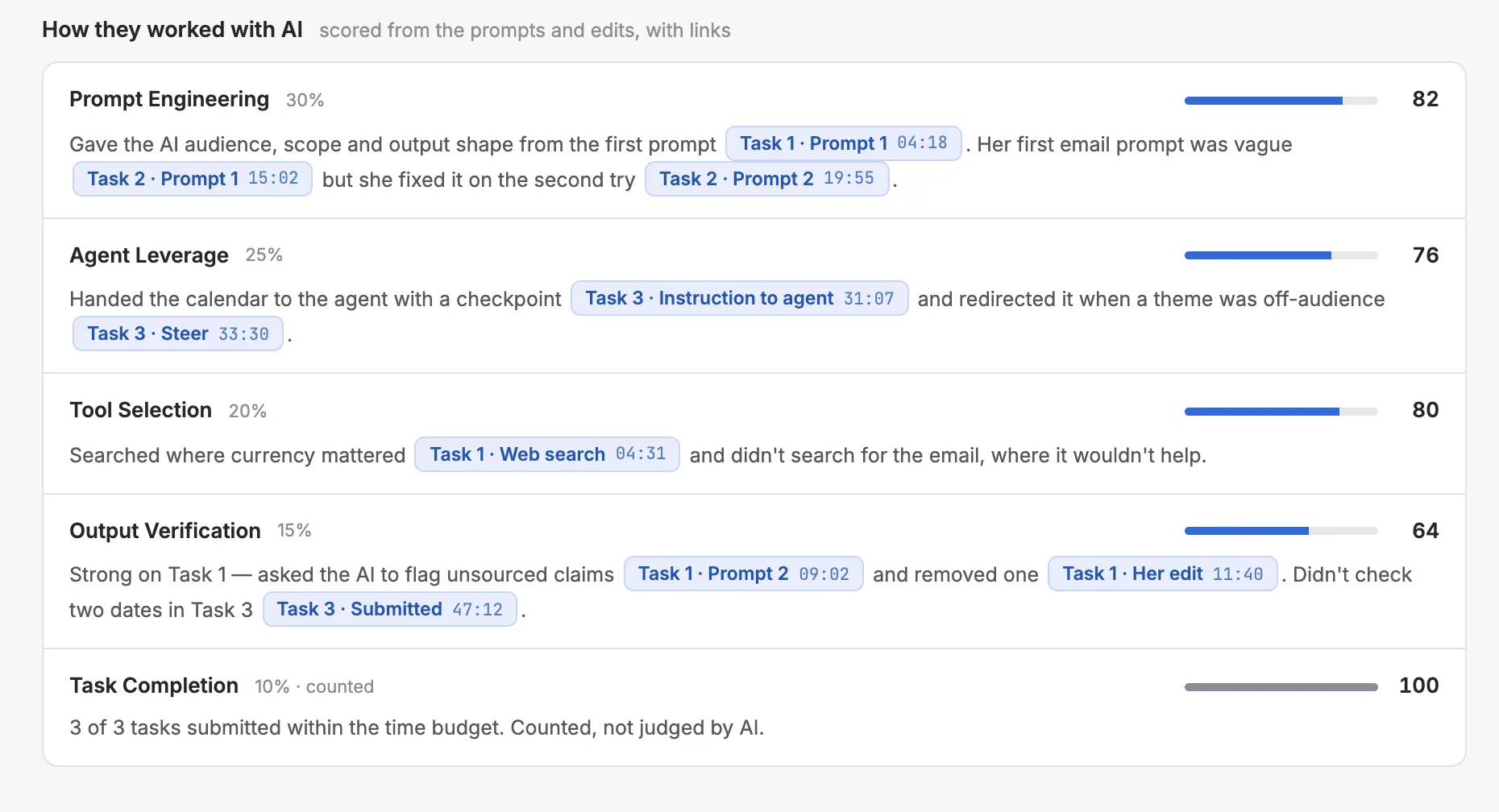Jump to Task 2 · Prompt 2 19:55
Viewport: 1499px width, 812px height.
[766, 179]
